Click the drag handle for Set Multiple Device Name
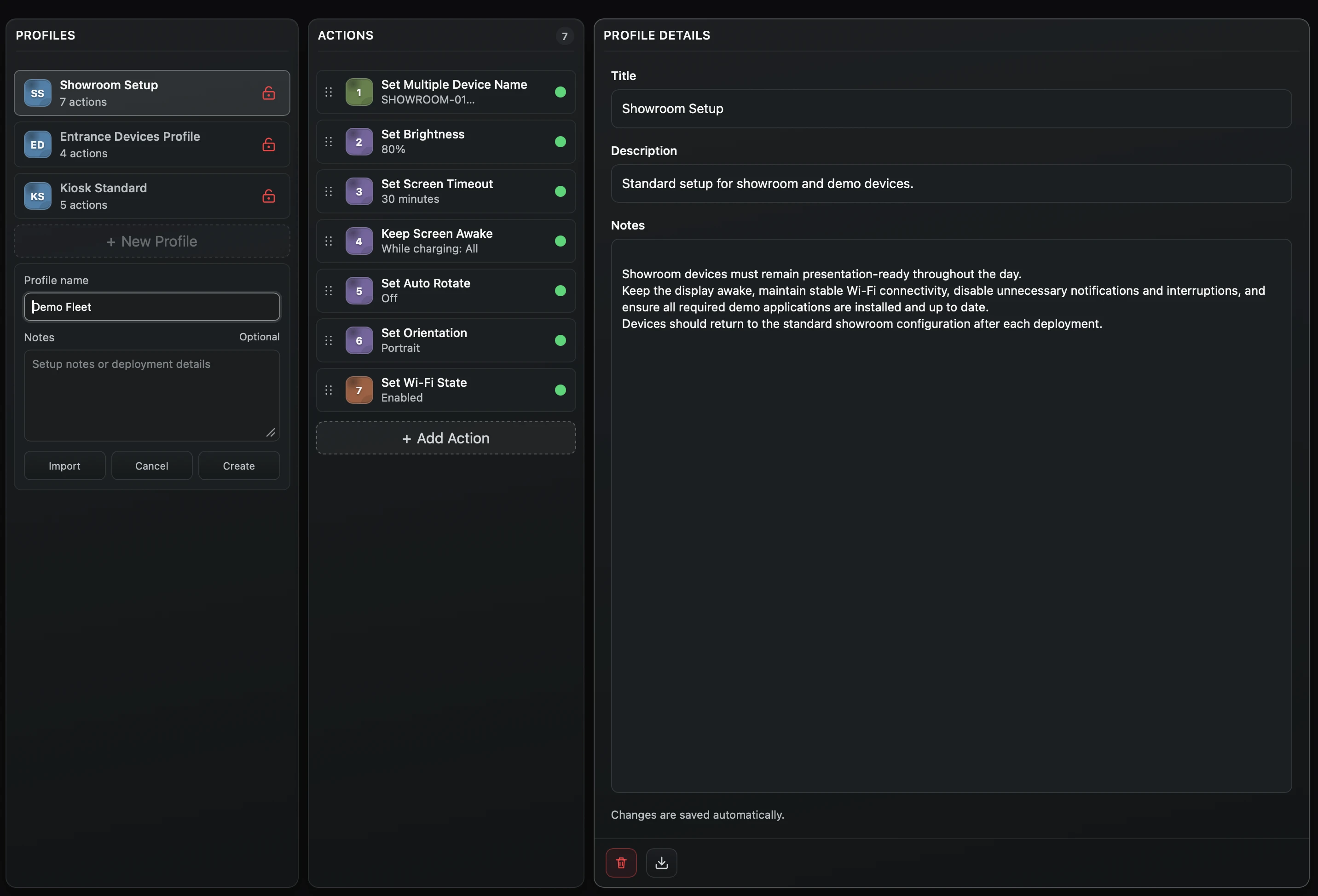 (329, 92)
